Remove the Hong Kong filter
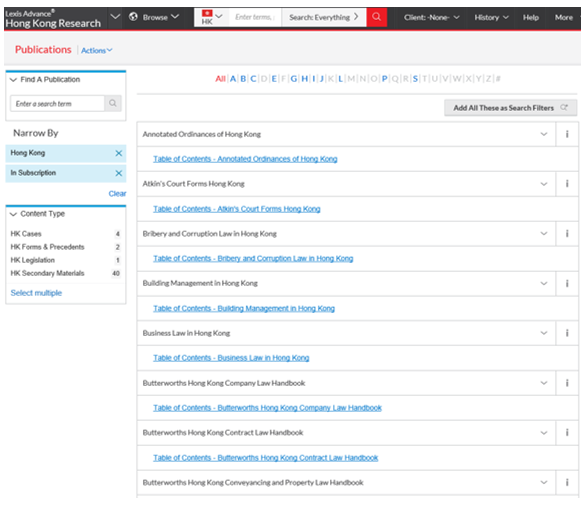 click(118, 153)
